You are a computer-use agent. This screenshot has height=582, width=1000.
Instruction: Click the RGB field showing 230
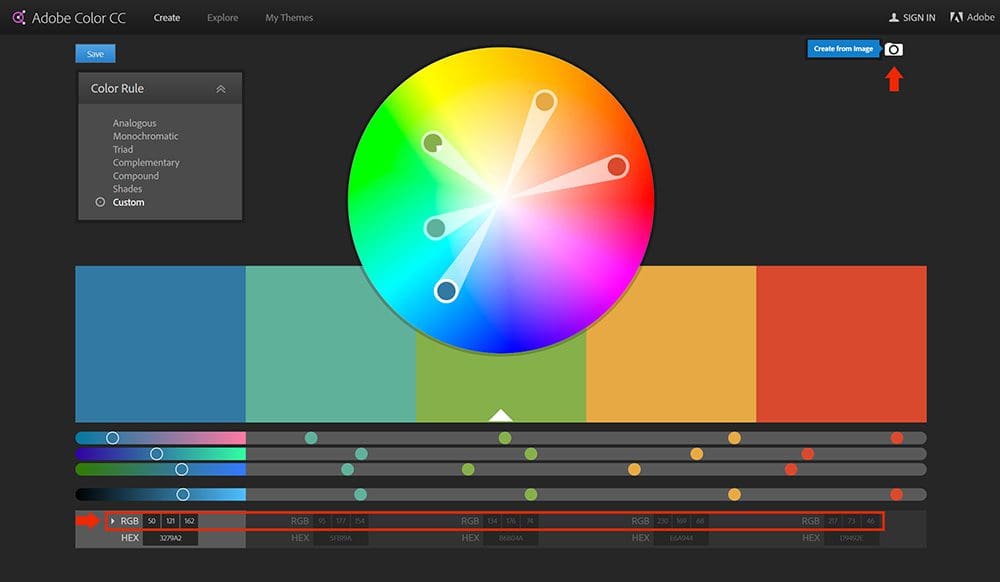coord(663,521)
